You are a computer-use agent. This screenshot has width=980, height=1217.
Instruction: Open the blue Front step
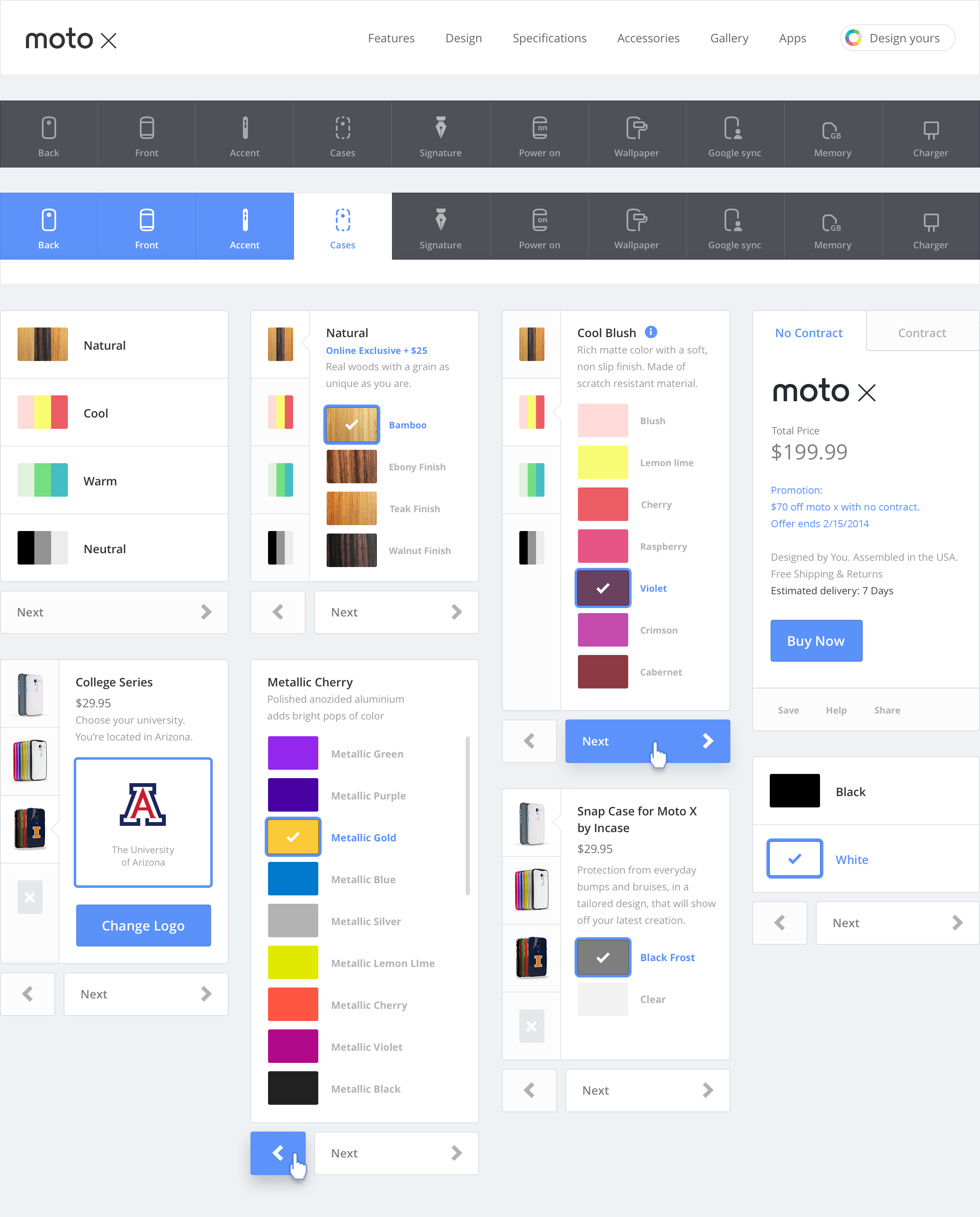[147, 226]
